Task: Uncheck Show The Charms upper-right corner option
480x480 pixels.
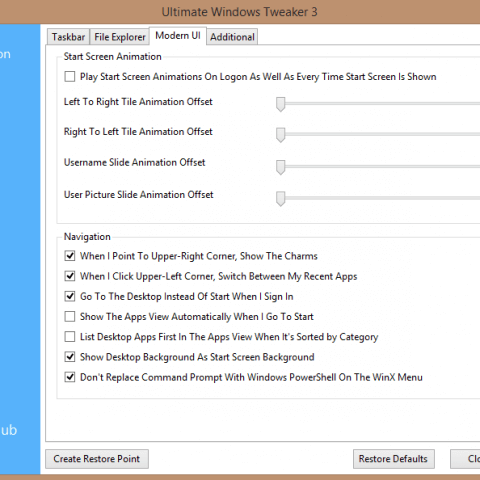Action: 70,256
